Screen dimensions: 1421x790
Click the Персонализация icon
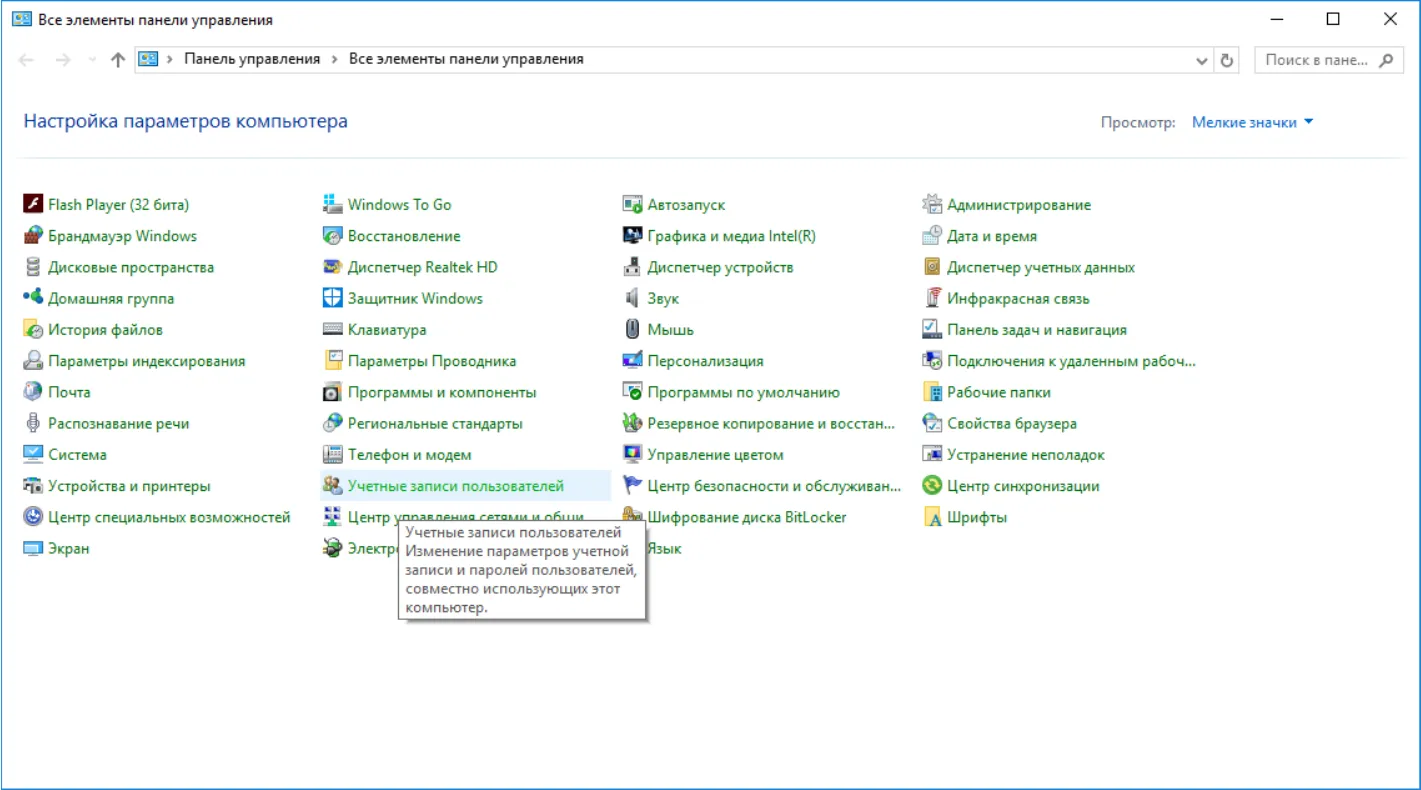coord(632,361)
